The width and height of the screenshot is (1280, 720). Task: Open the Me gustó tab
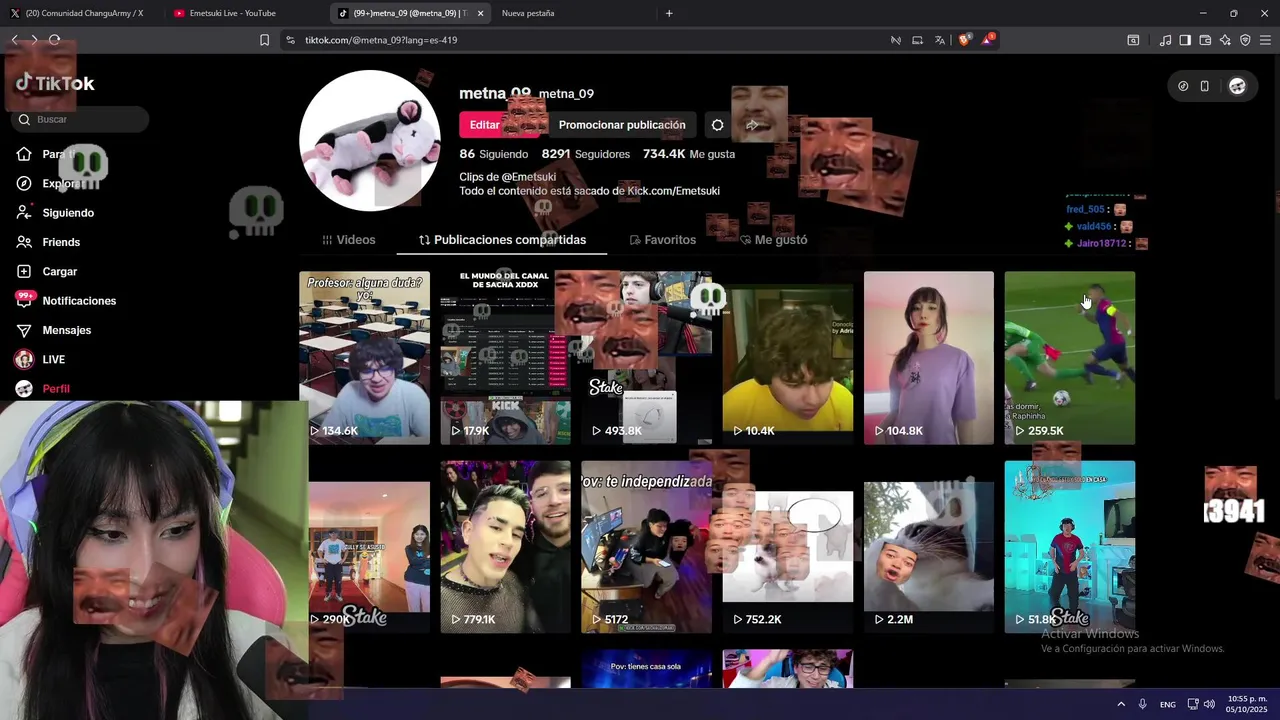coord(773,240)
